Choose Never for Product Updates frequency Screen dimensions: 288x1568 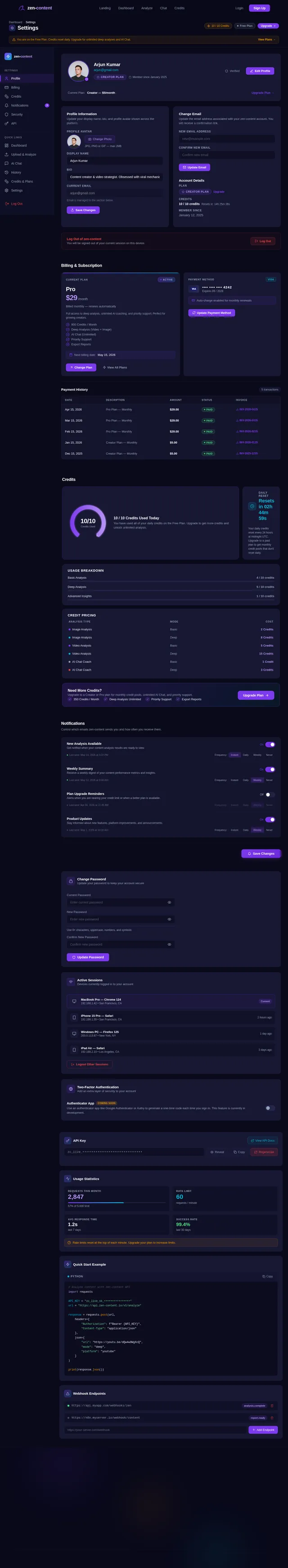click(269, 830)
